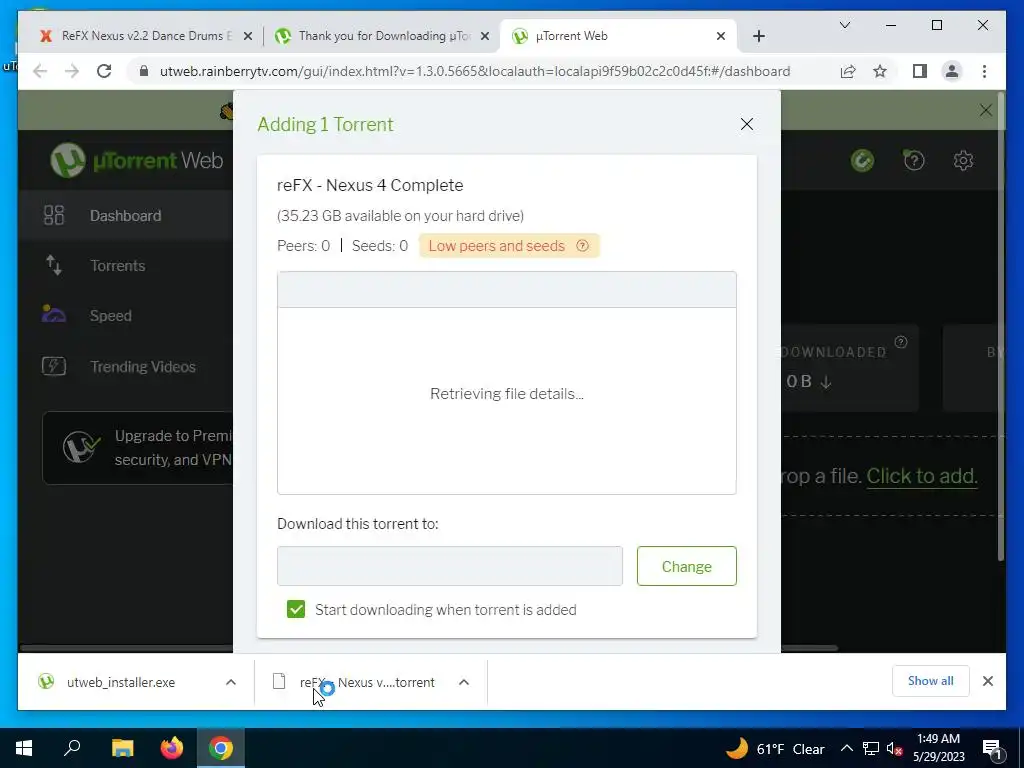The image size is (1024, 768).
Task: Open µTorrent settings gear icon
Action: point(963,161)
